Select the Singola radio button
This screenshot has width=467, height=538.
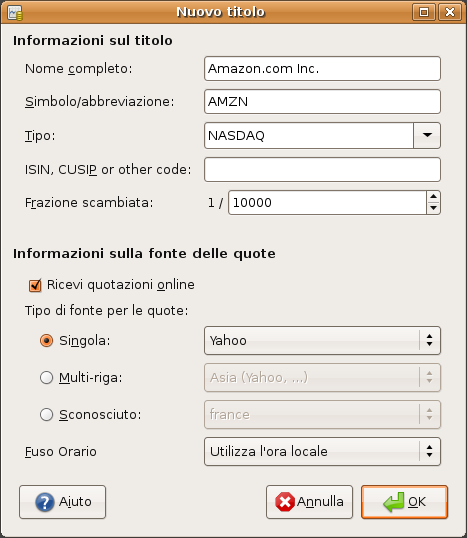click(46, 341)
